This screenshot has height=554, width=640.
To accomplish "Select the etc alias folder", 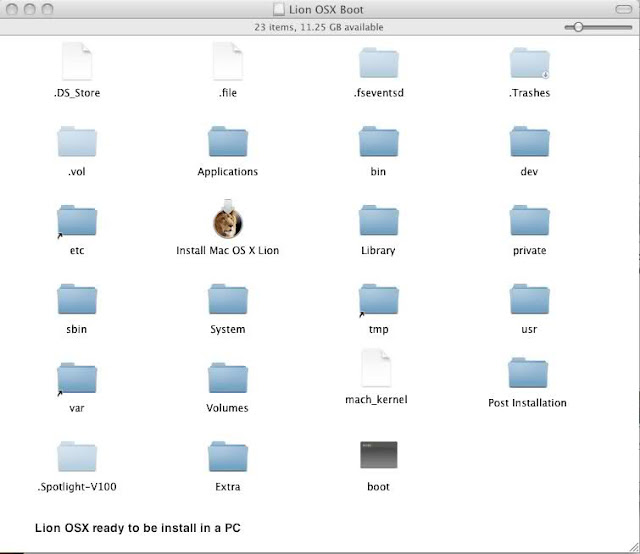I will pos(77,220).
